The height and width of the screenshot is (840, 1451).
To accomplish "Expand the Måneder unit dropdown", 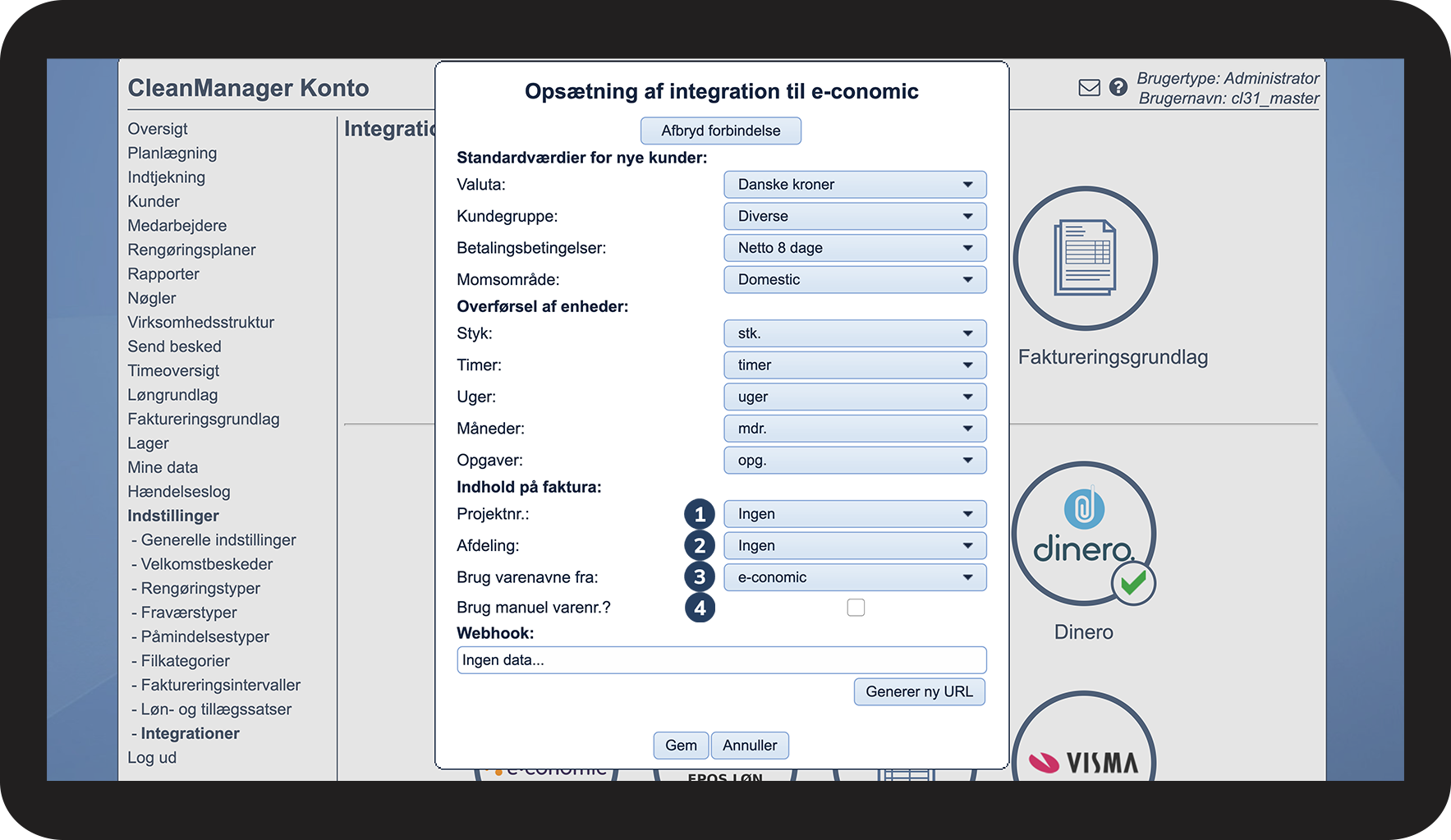I will click(x=855, y=429).
